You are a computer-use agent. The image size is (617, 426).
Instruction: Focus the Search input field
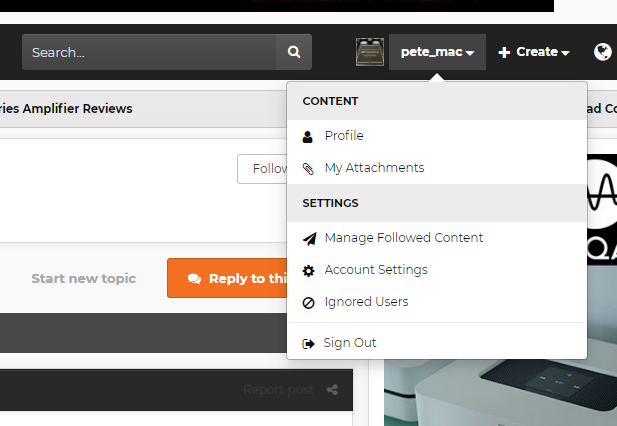pos(149,52)
